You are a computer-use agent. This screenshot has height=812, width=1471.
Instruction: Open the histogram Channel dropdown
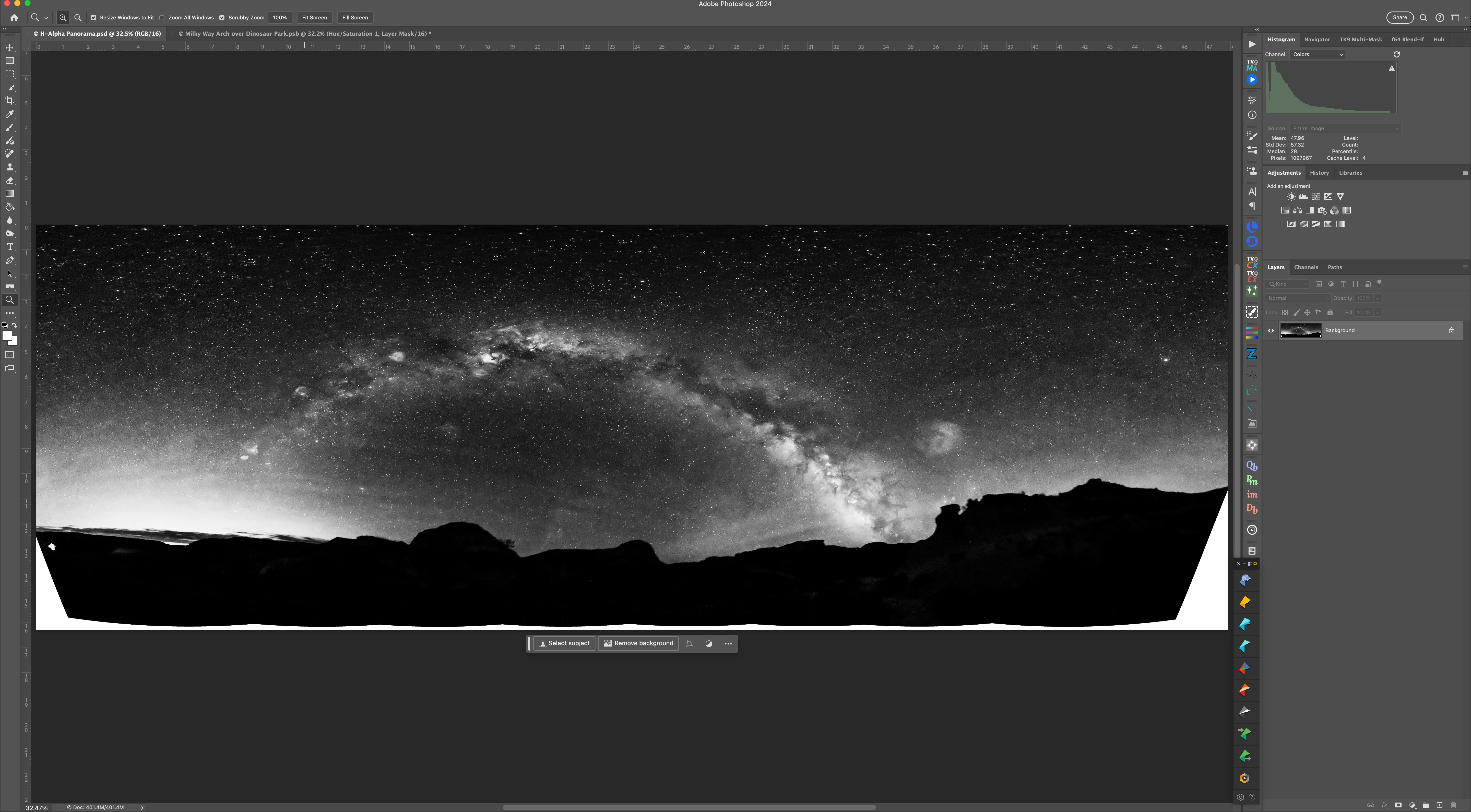pyautogui.click(x=1318, y=54)
